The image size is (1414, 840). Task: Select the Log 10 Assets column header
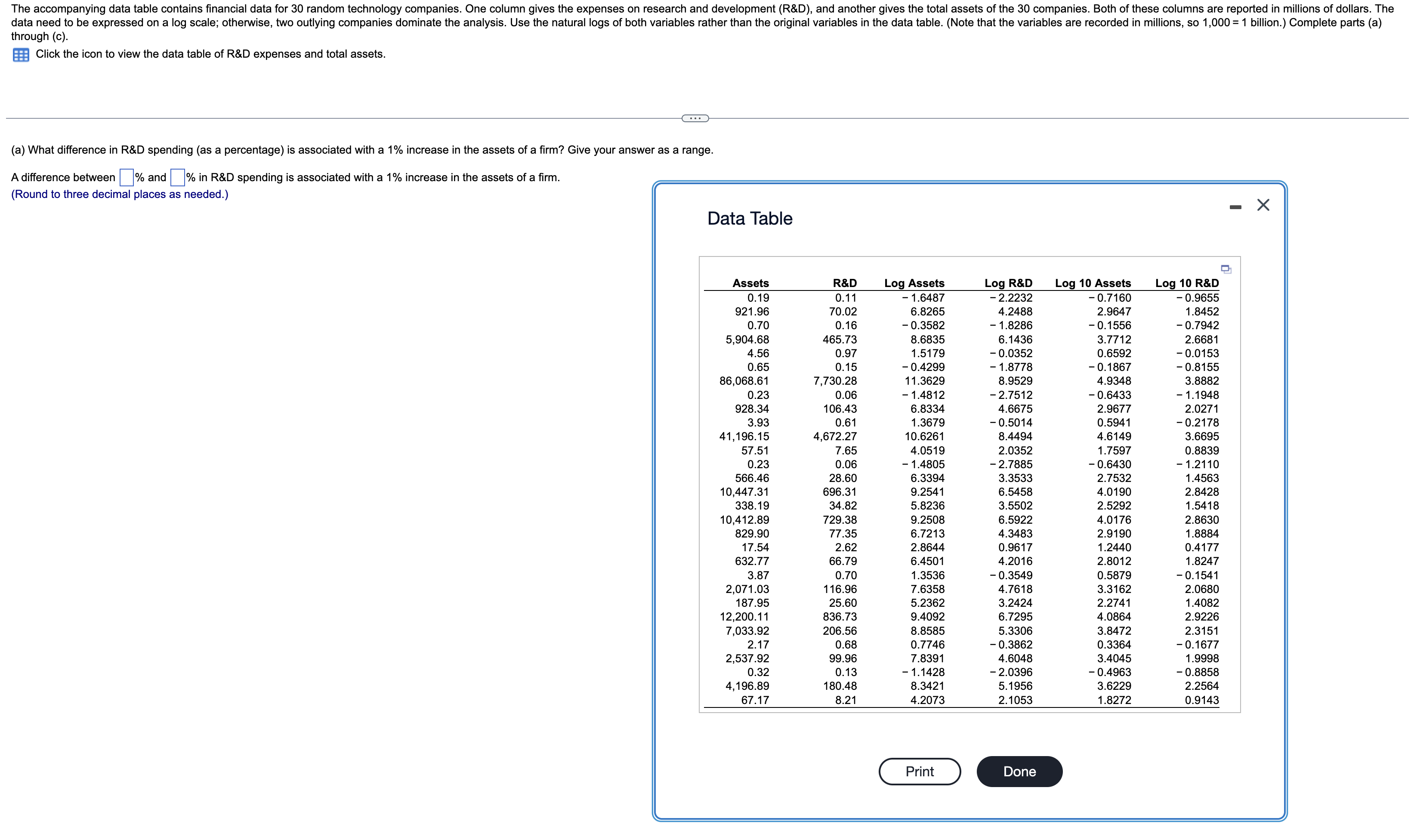point(1093,283)
